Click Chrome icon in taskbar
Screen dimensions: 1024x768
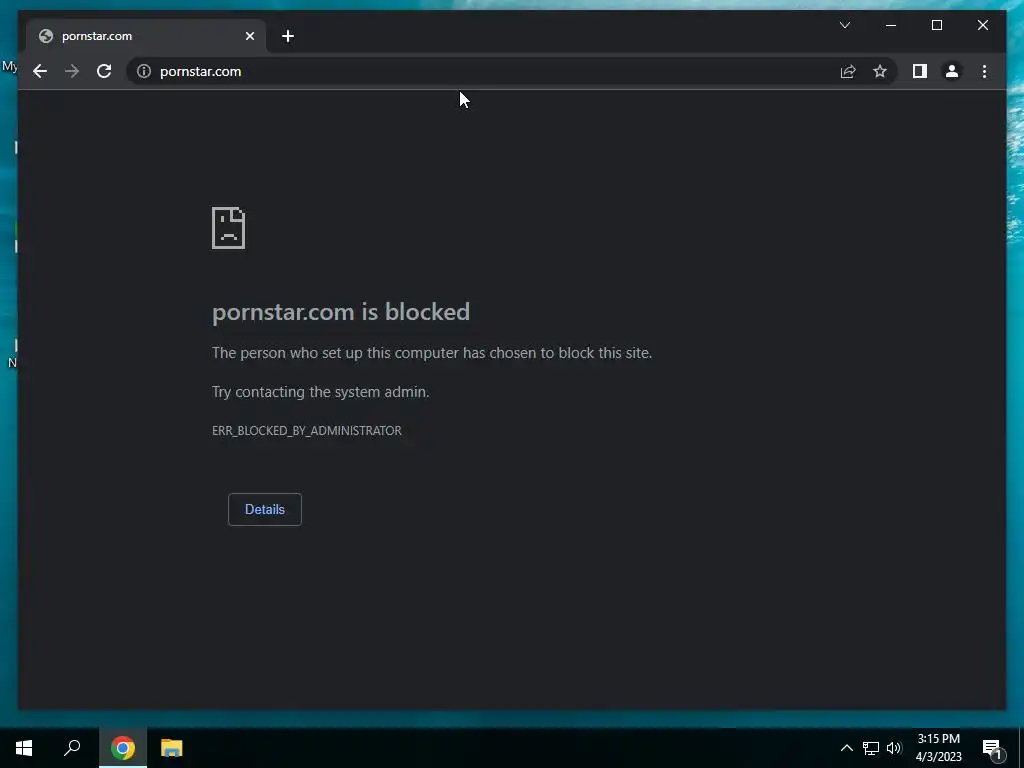[x=123, y=748]
